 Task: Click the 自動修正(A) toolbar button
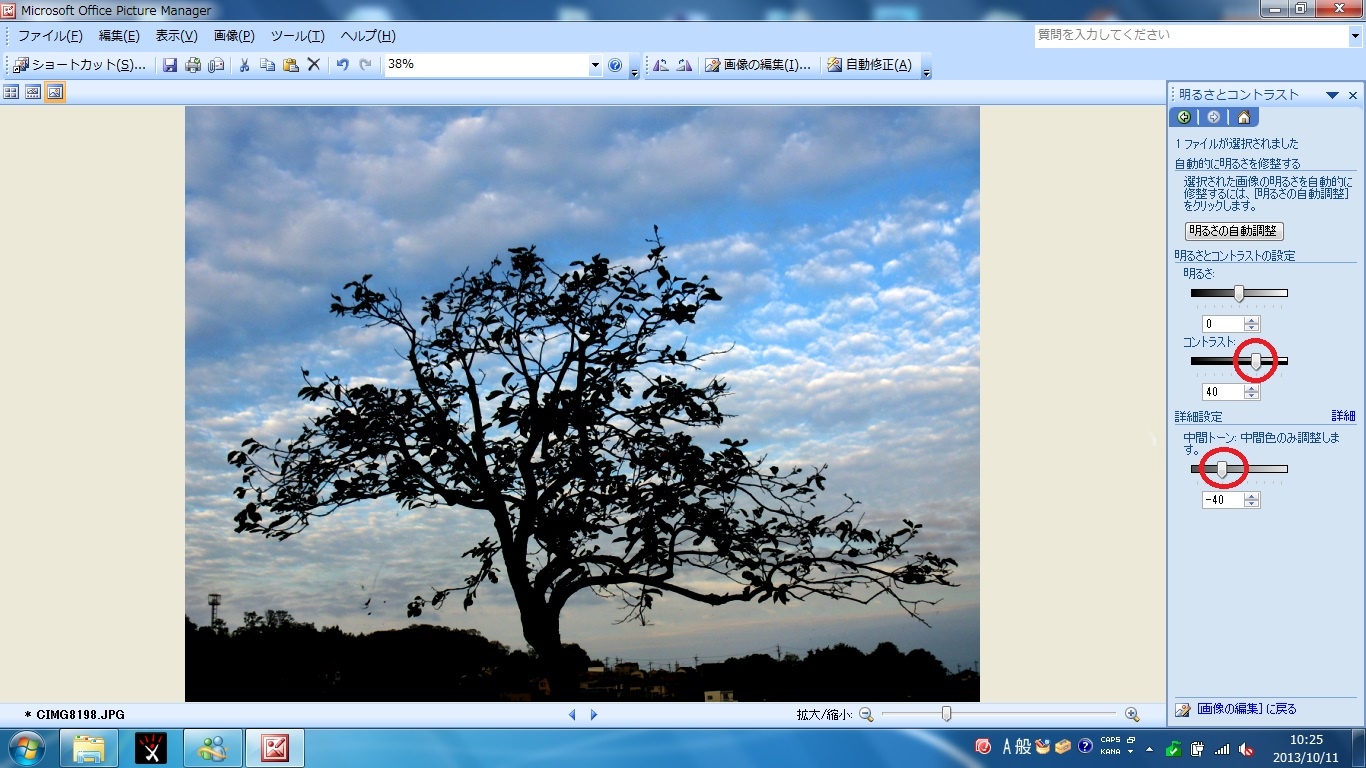[x=869, y=65]
